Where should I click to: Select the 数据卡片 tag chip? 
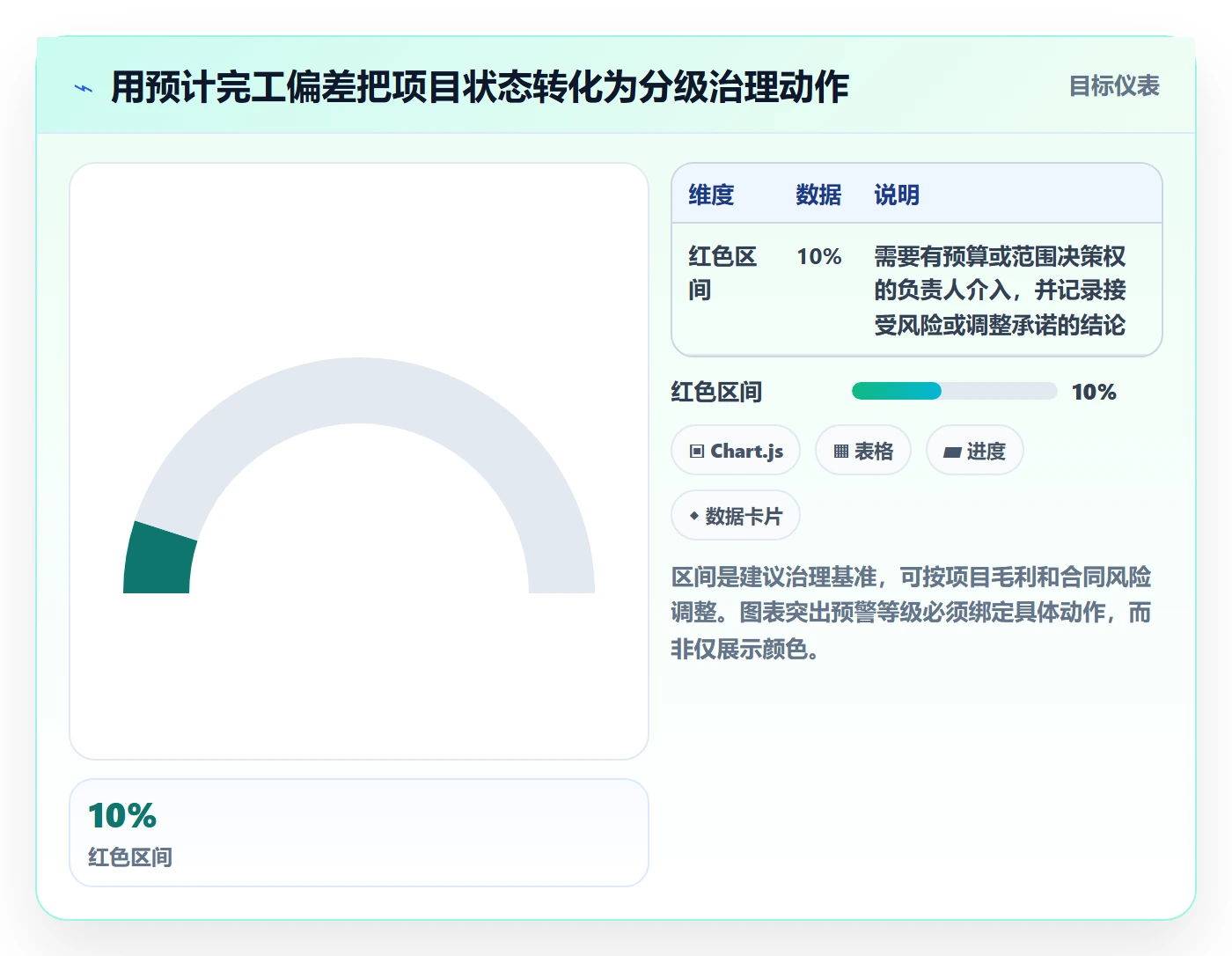point(736,515)
